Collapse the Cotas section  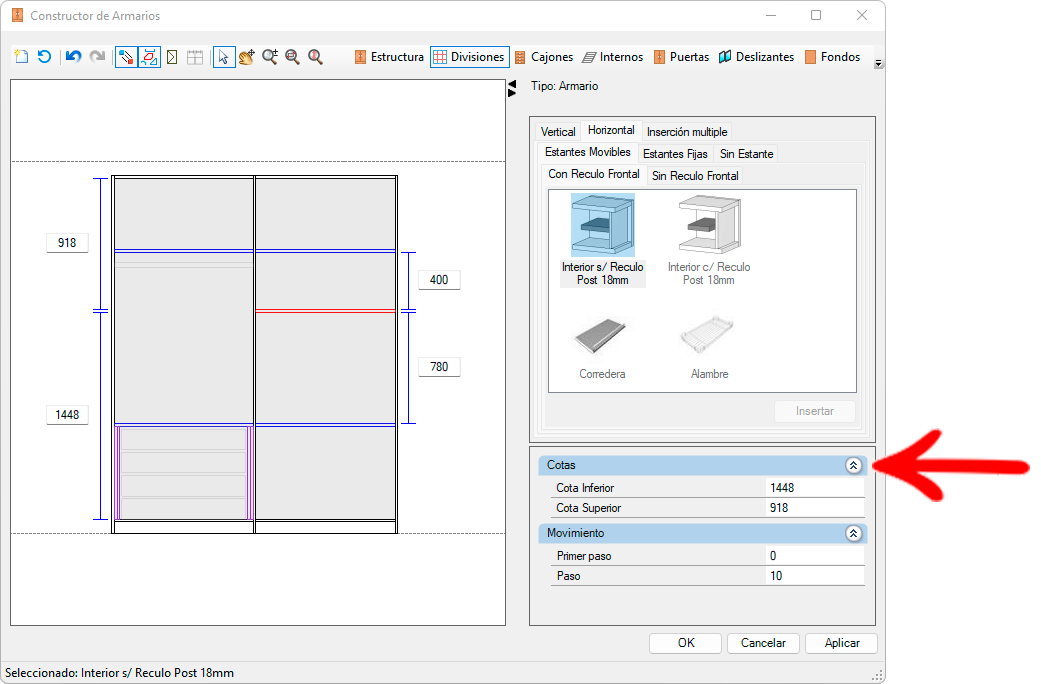click(x=854, y=466)
